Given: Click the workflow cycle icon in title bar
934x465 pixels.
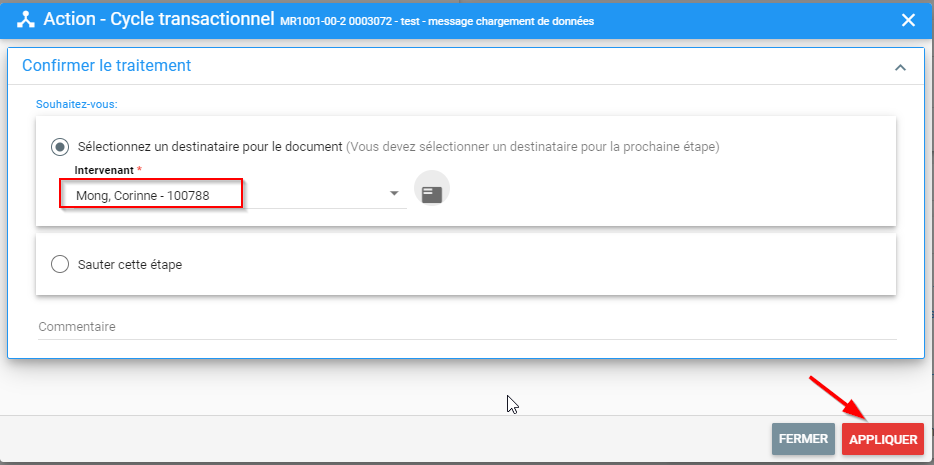Looking at the screenshot, I should click(26, 20).
